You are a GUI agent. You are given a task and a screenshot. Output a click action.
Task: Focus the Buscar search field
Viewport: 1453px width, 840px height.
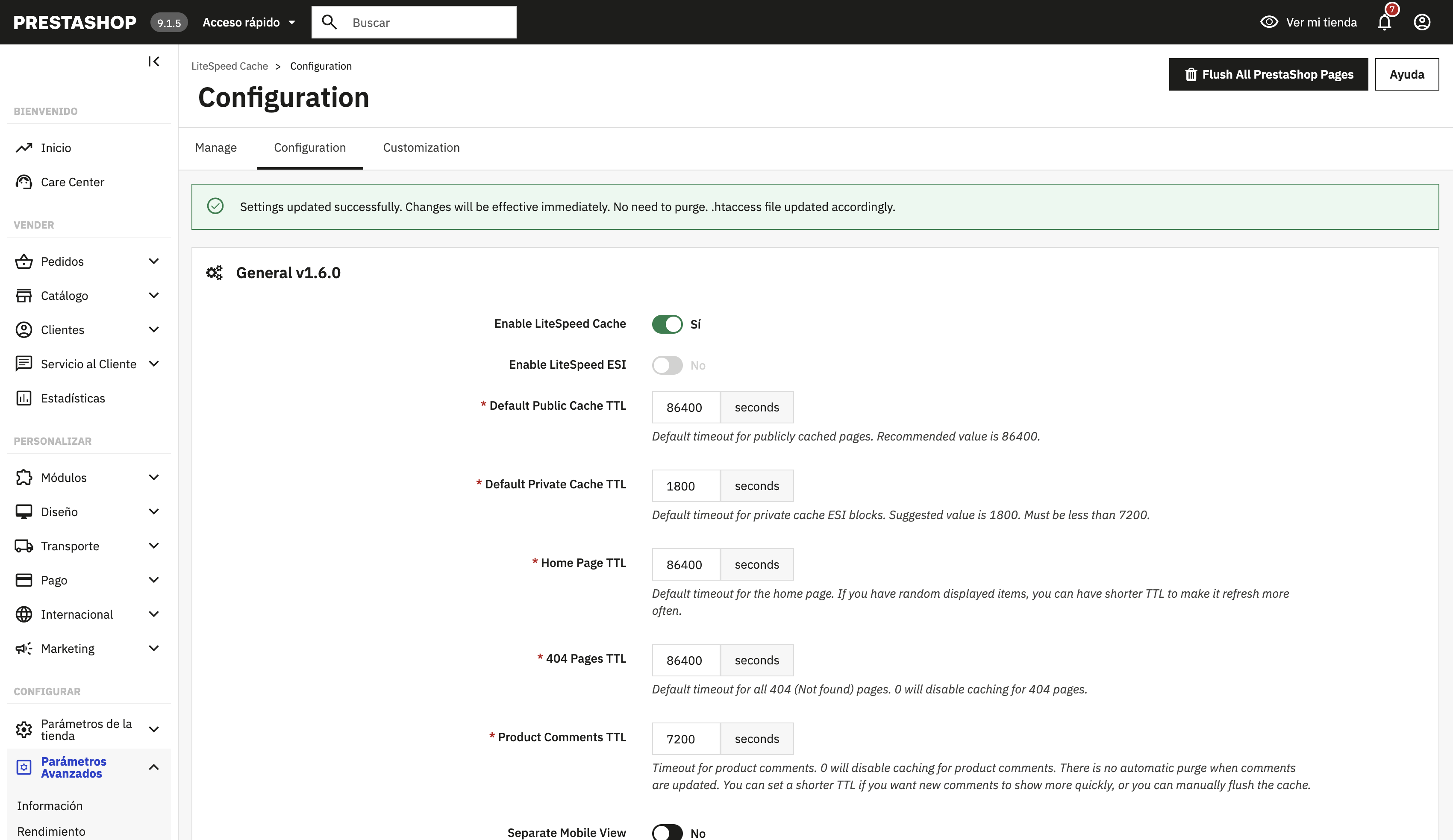point(414,22)
